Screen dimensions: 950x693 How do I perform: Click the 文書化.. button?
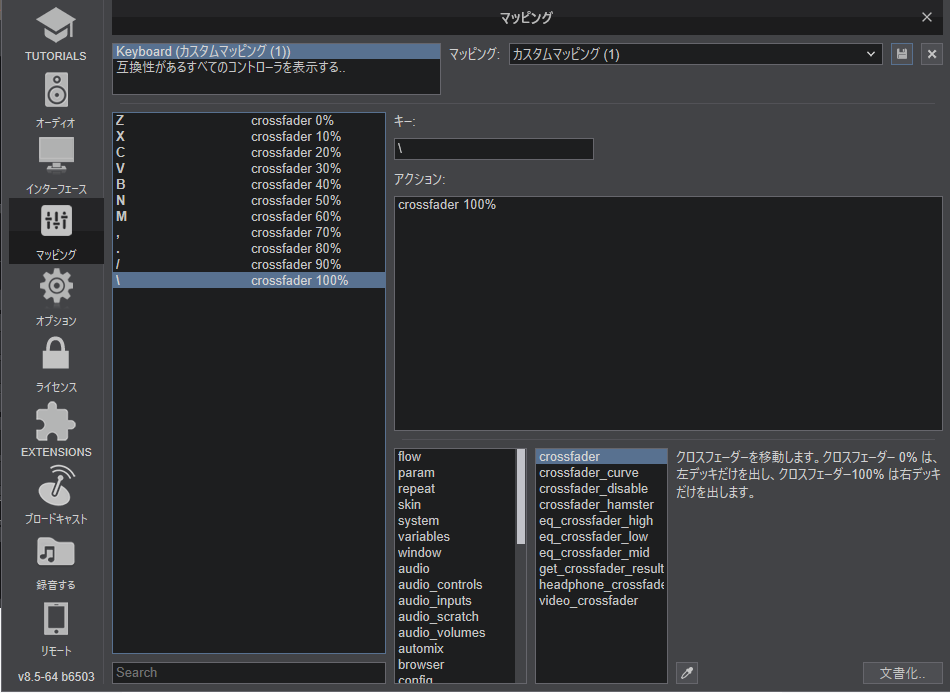click(x=902, y=672)
